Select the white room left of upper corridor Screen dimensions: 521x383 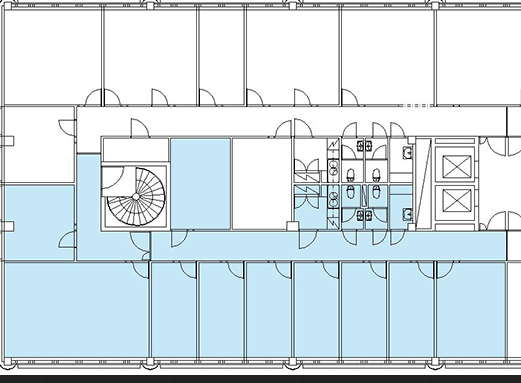point(39,145)
